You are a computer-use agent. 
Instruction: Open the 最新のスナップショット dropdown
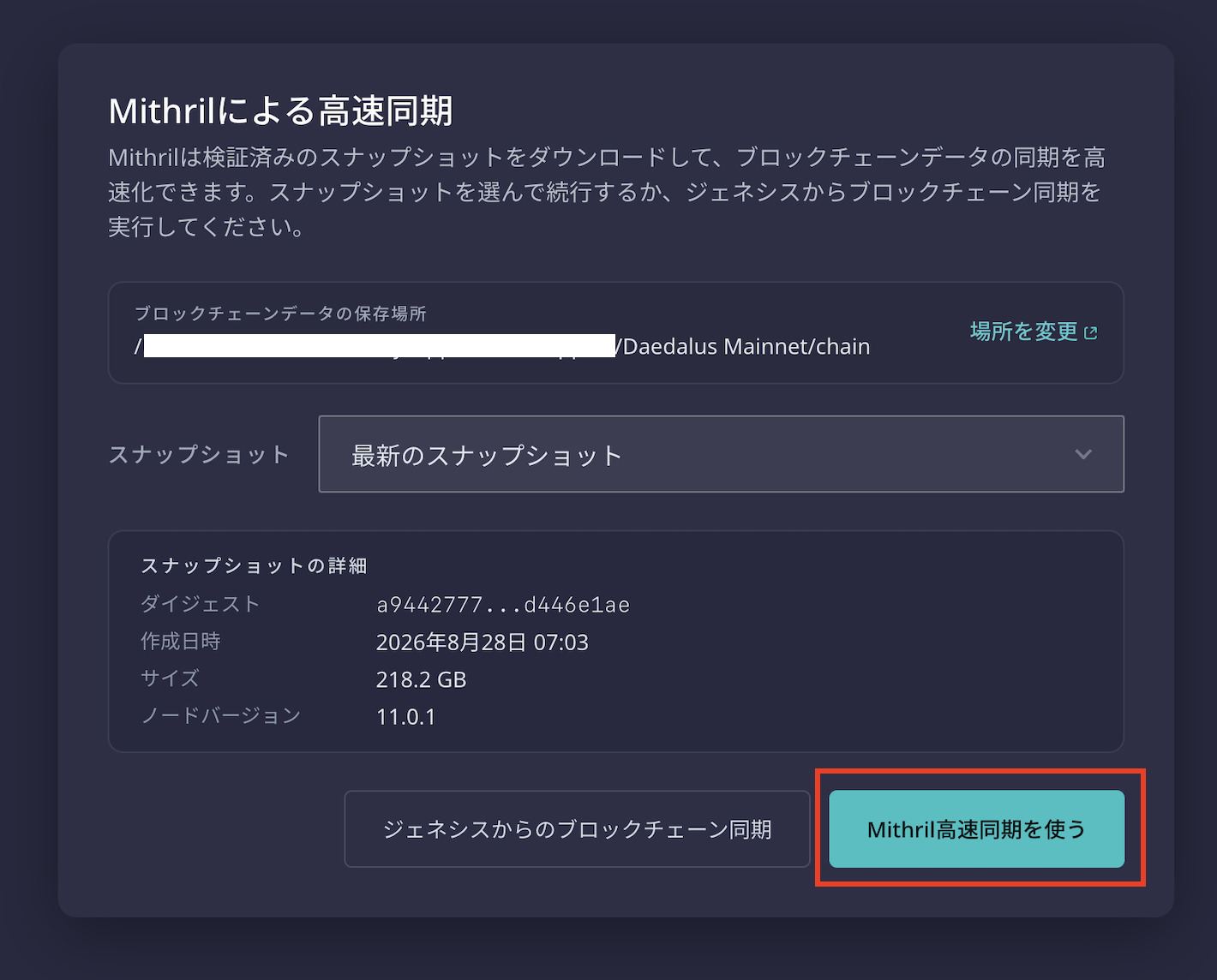pyautogui.click(x=721, y=454)
